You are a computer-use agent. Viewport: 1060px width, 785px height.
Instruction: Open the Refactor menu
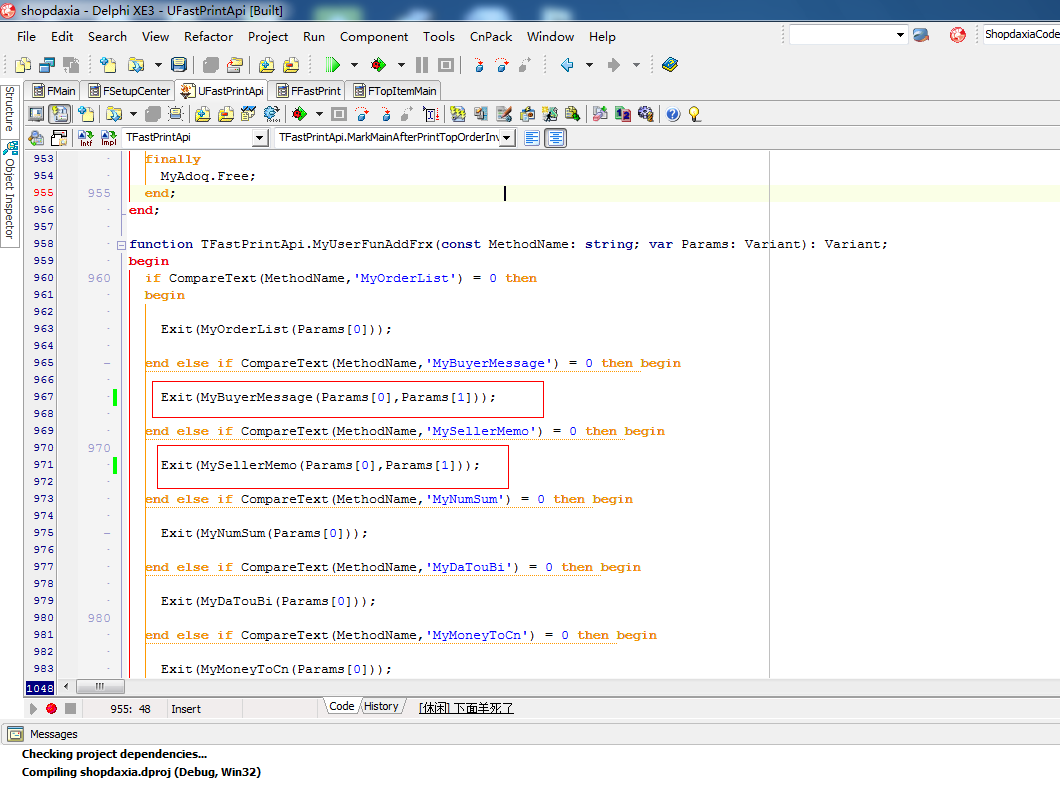(x=208, y=36)
